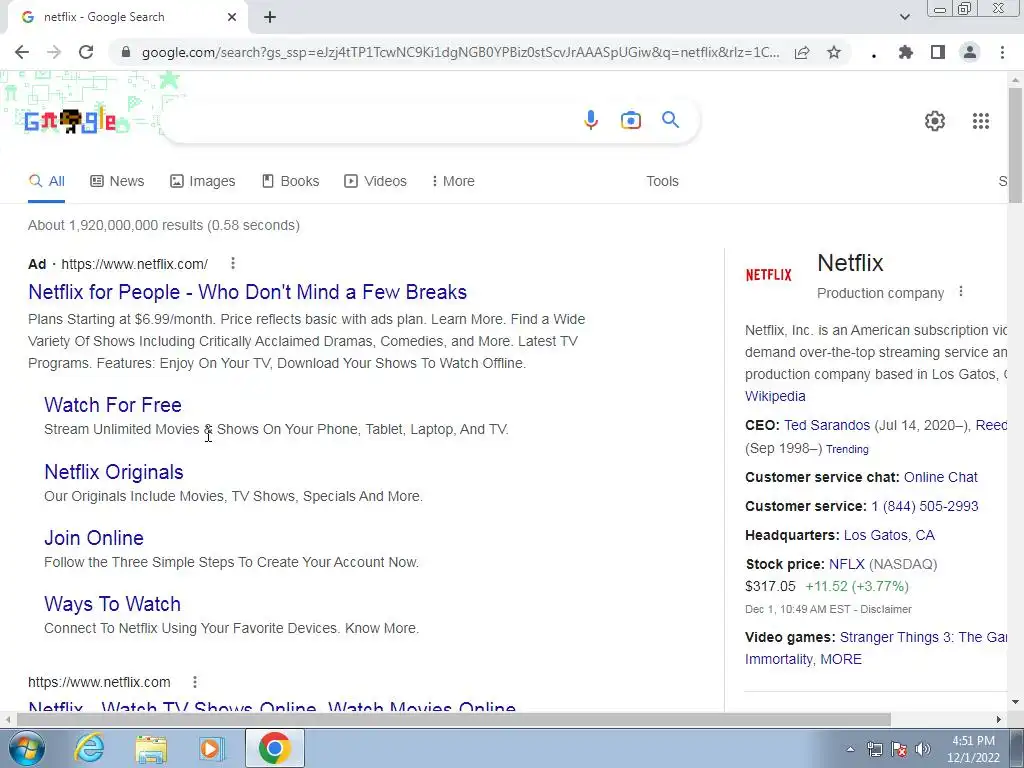
Task: Open the Ways To Watch sitelink
Action: (112, 604)
